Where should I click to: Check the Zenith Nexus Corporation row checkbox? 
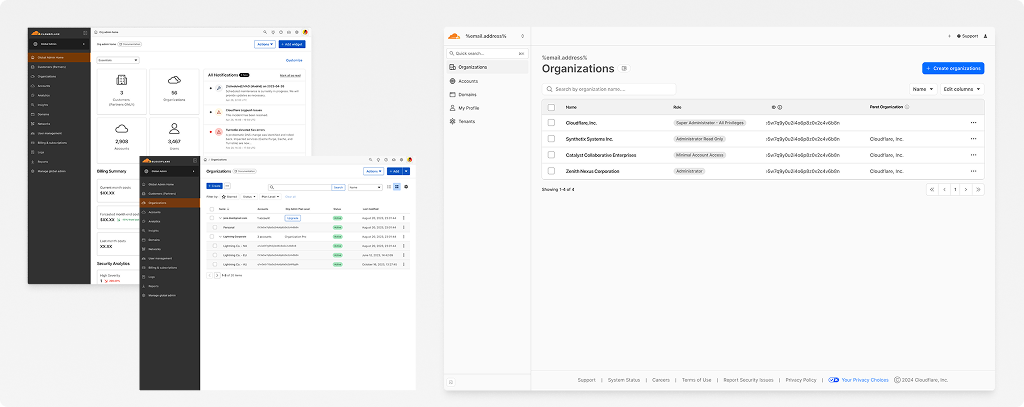(x=551, y=171)
